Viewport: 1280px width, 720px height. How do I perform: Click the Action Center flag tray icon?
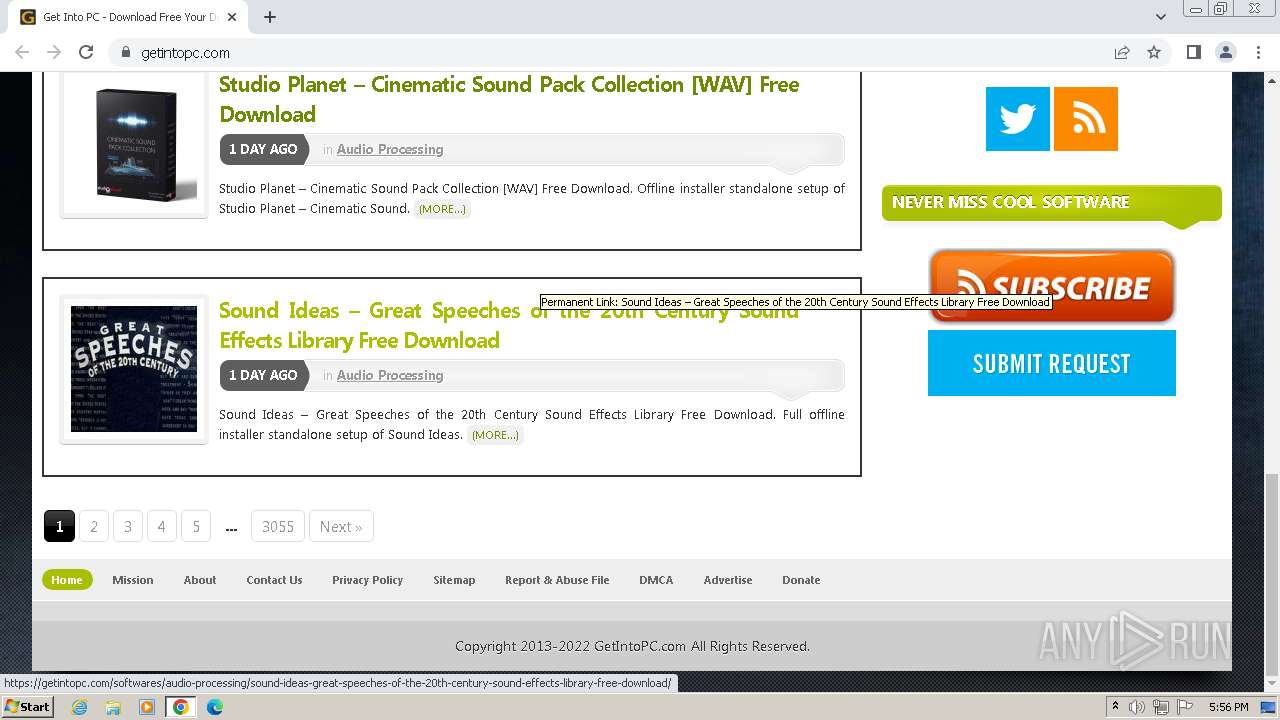pyautogui.click(x=1184, y=707)
